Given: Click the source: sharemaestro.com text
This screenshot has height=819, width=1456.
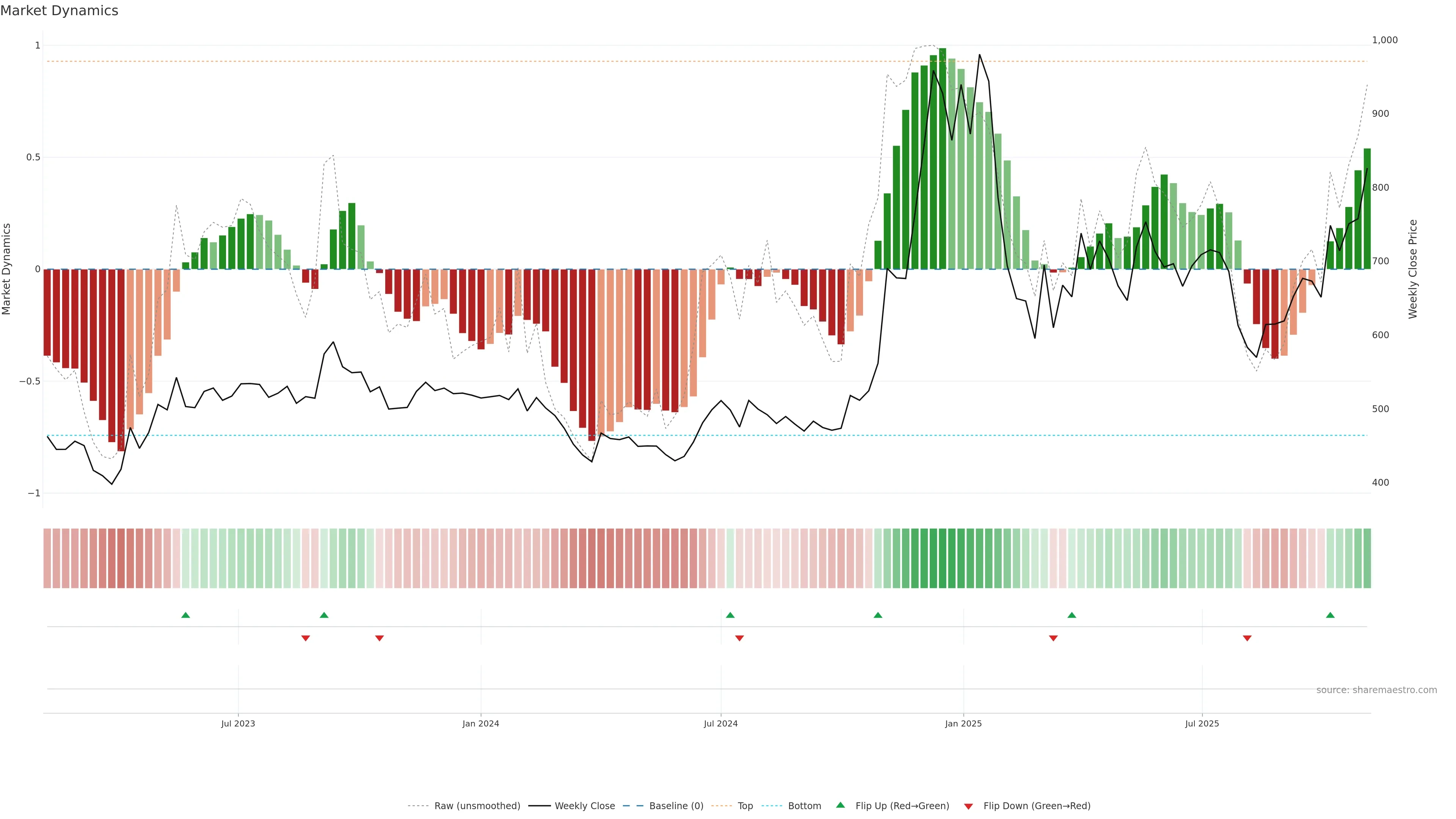Looking at the screenshot, I should click(x=1376, y=690).
